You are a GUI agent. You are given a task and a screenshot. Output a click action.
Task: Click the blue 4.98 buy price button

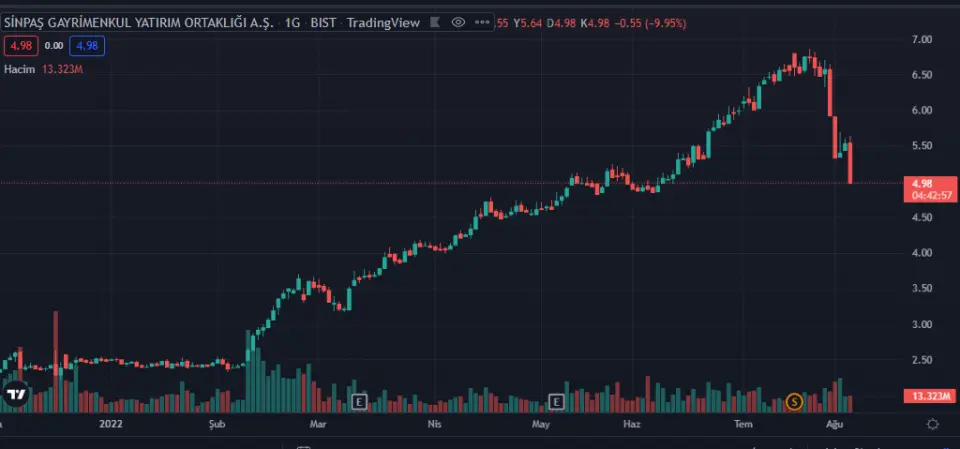tap(87, 45)
